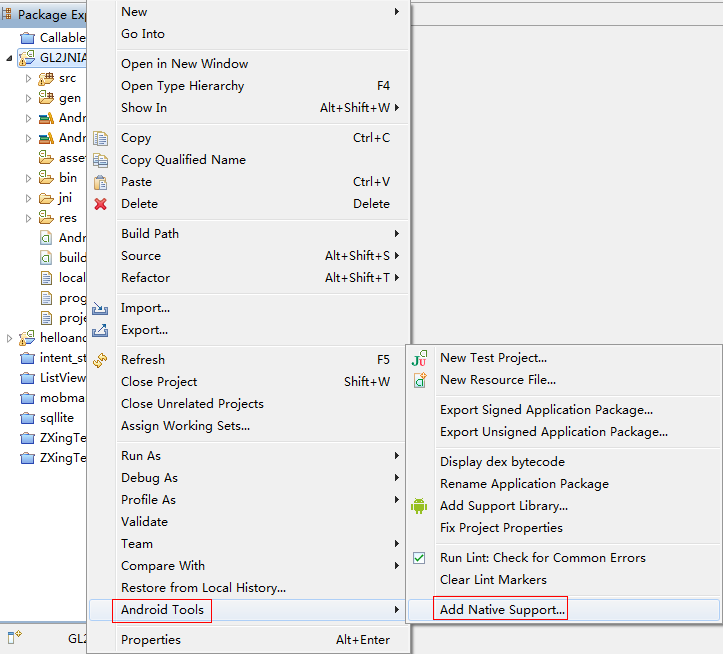Screen dimensions: 723x654
Task: Click the Android robot Add Support Library icon
Action: pyautogui.click(x=420, y=506)
